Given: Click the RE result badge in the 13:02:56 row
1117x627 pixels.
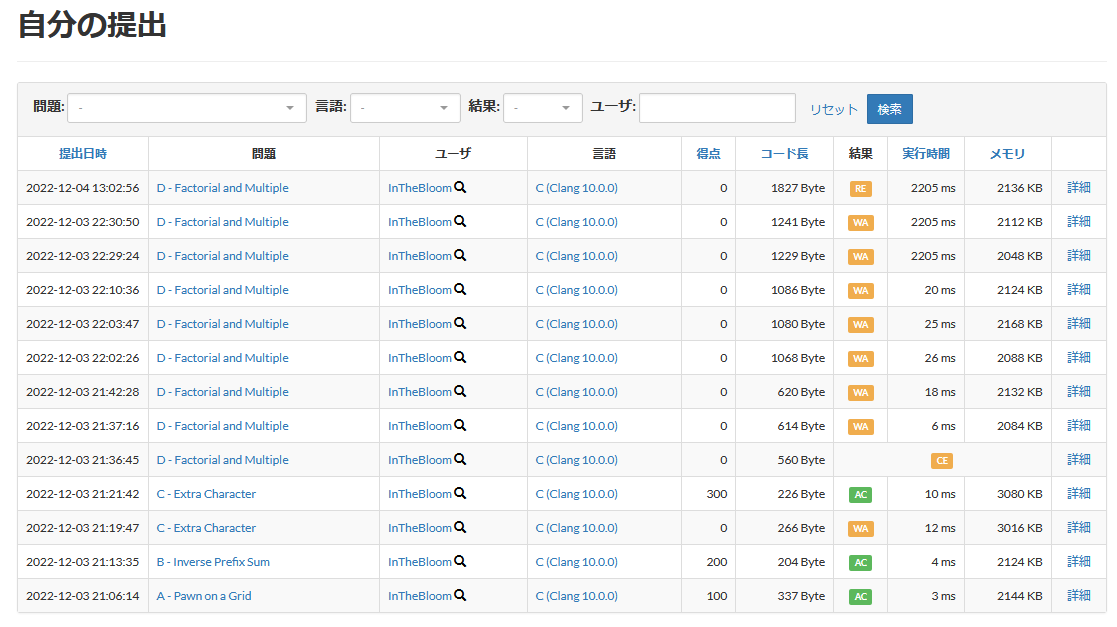Looking at the screenshot, I should pyautogui.click(x=861, y=189).
